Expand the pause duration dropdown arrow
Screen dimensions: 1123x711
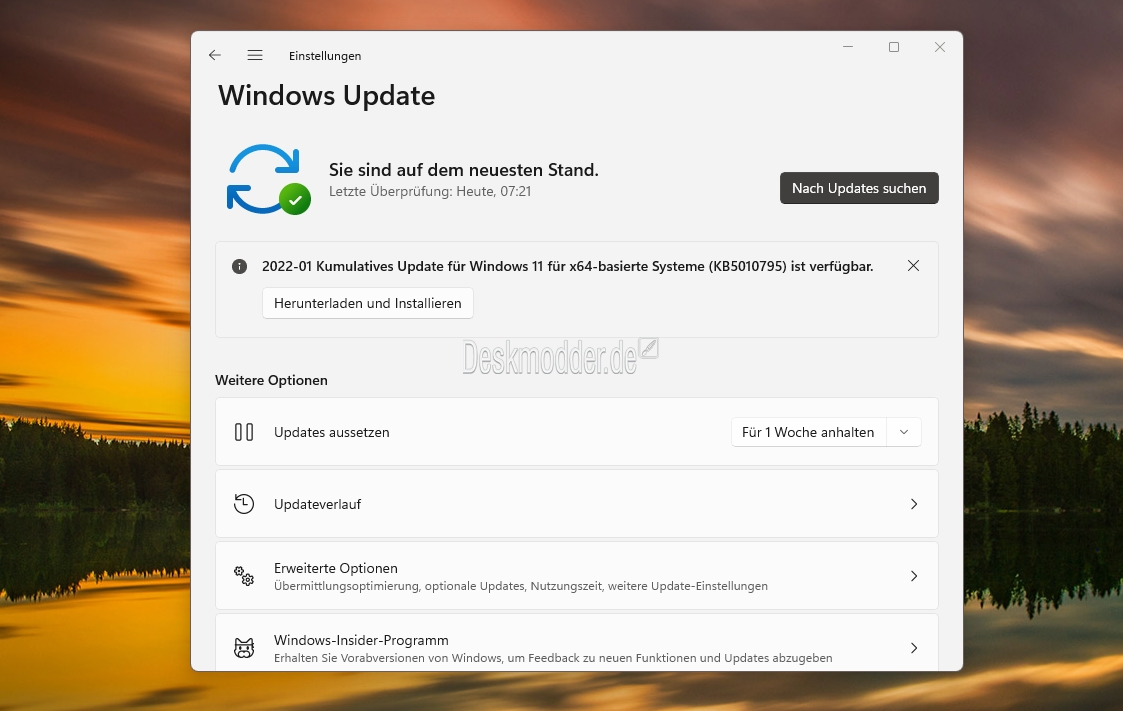[x=904, y=432]
